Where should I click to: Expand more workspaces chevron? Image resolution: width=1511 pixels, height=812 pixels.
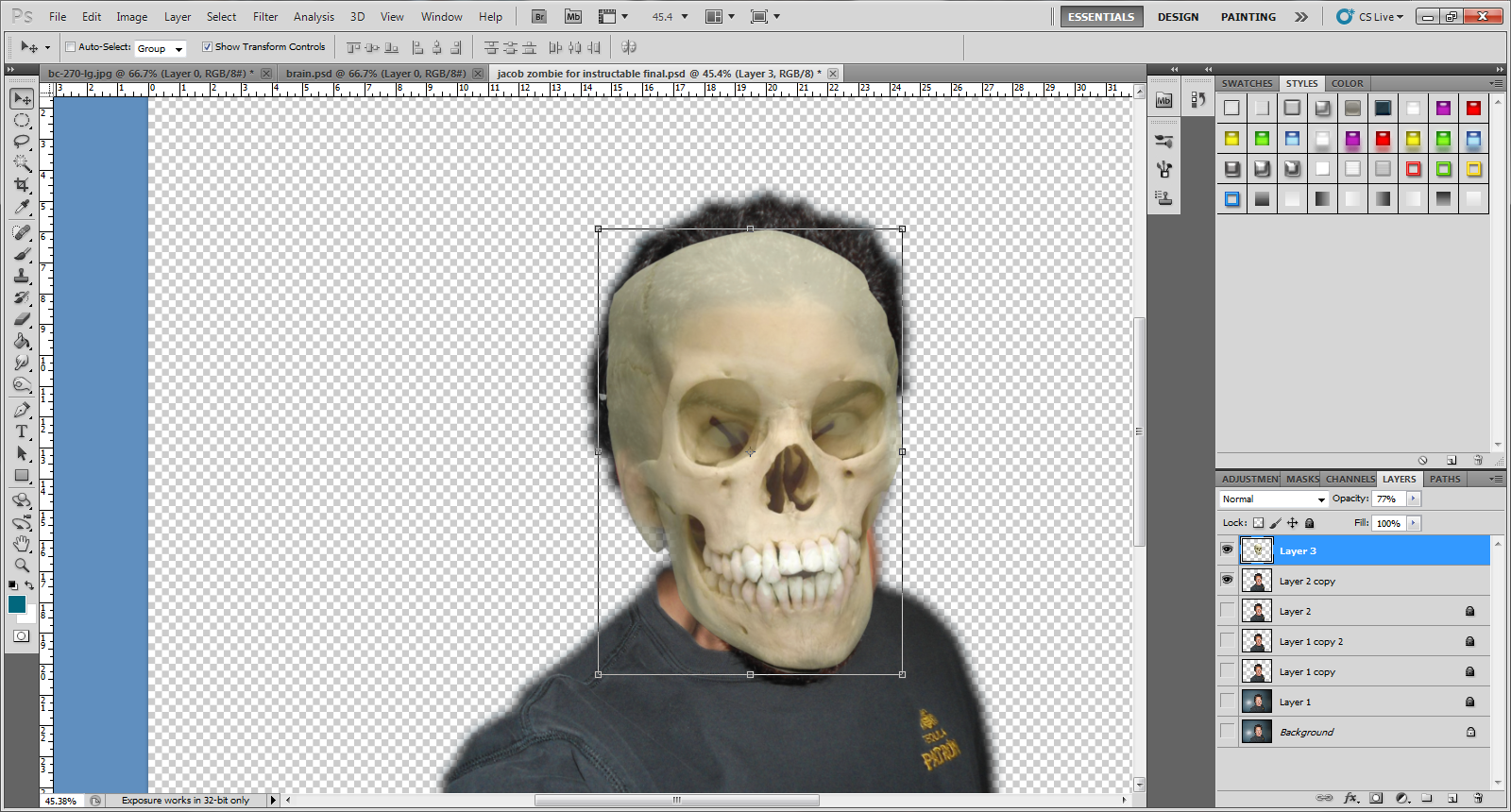click(1301, 17)
